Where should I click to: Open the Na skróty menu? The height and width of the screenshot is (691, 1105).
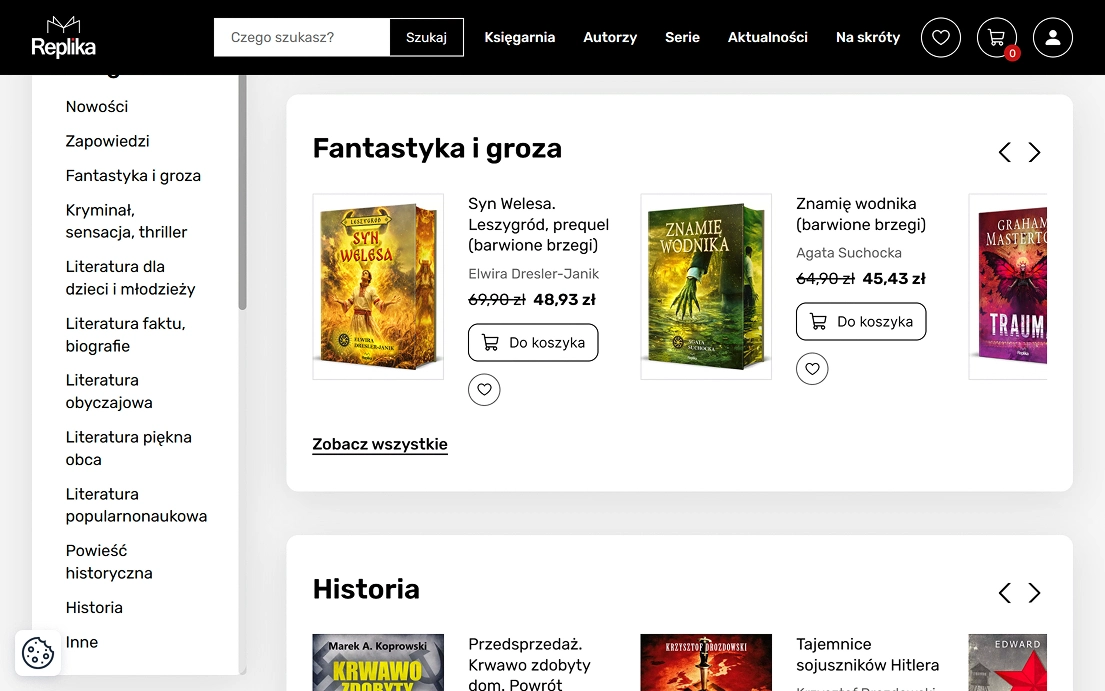coord(868,37)
